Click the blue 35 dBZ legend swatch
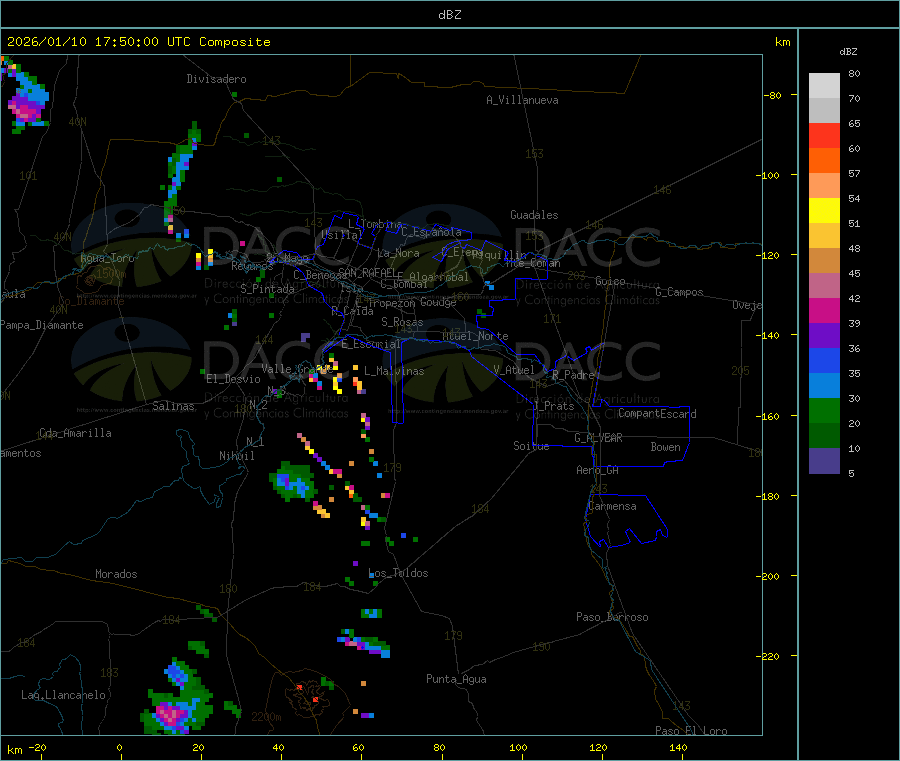The image size is (900, 761). tap(824, 360)
